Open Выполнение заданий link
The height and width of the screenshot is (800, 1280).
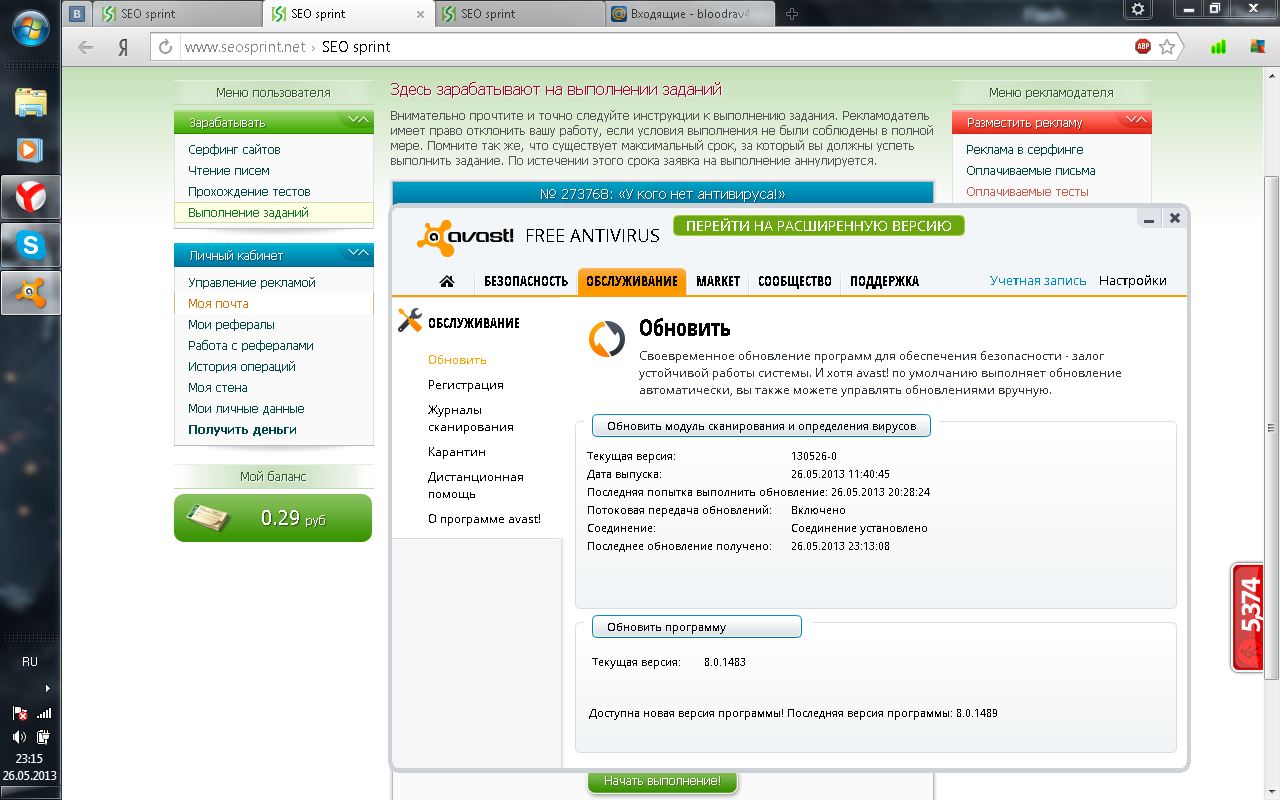click(248, 212)
